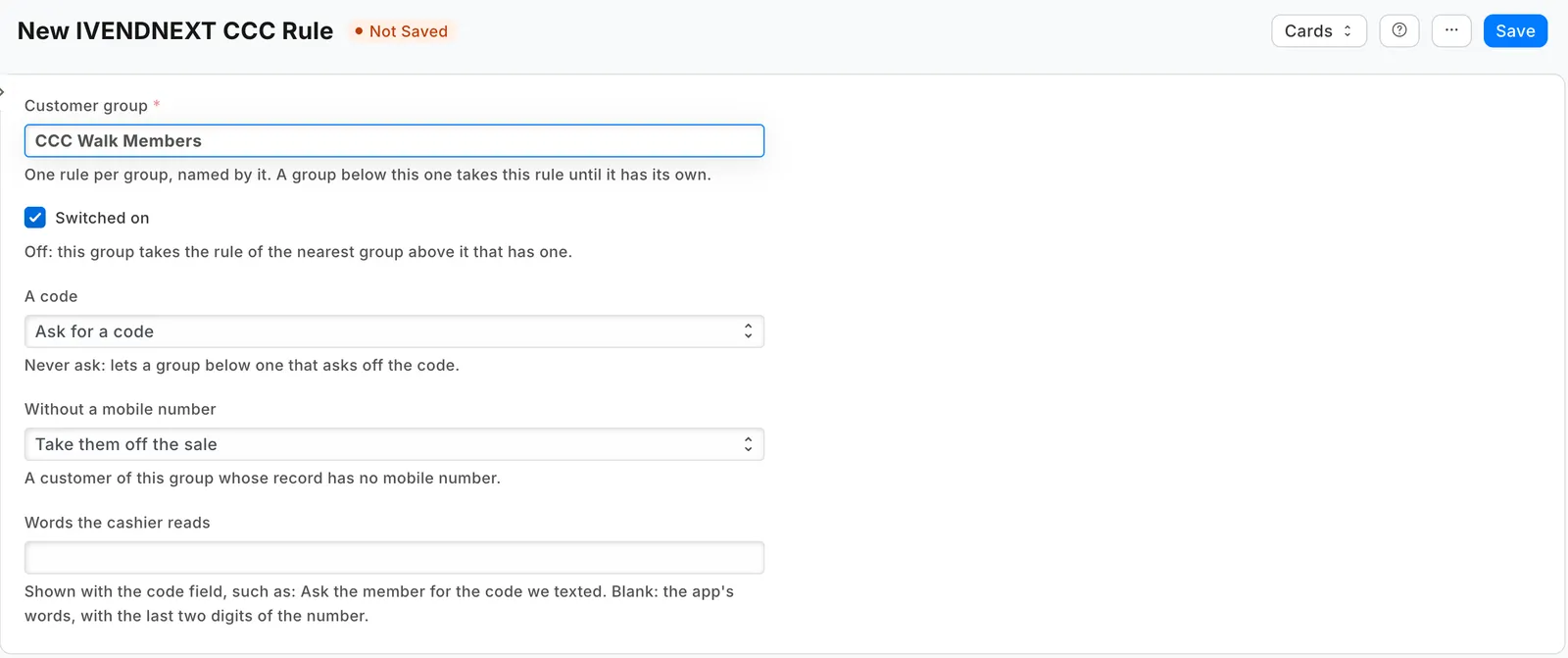This screenshot has height=658, width=1568.
Task: Open the A code dropdown
Action: pos(394,331)
